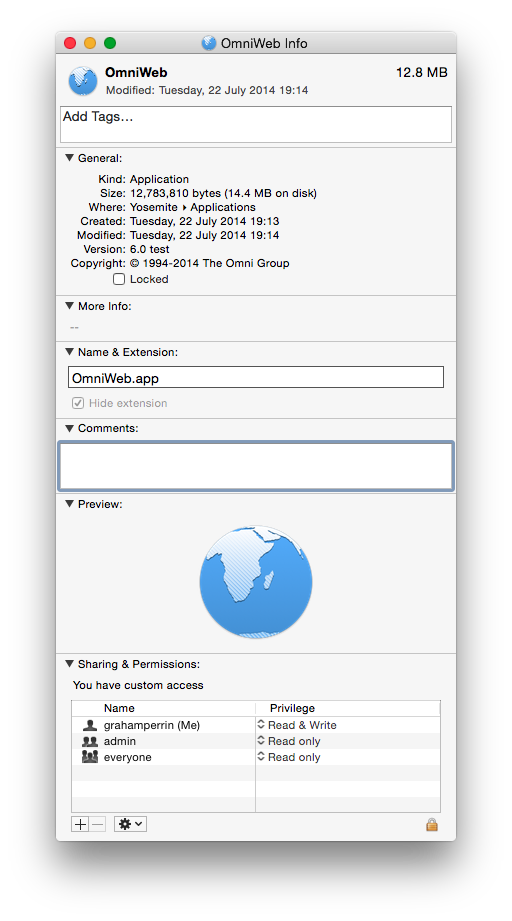Add a user with the plus button
The height and width of the screenshot is (921, 512).
[x=80, y=824]
